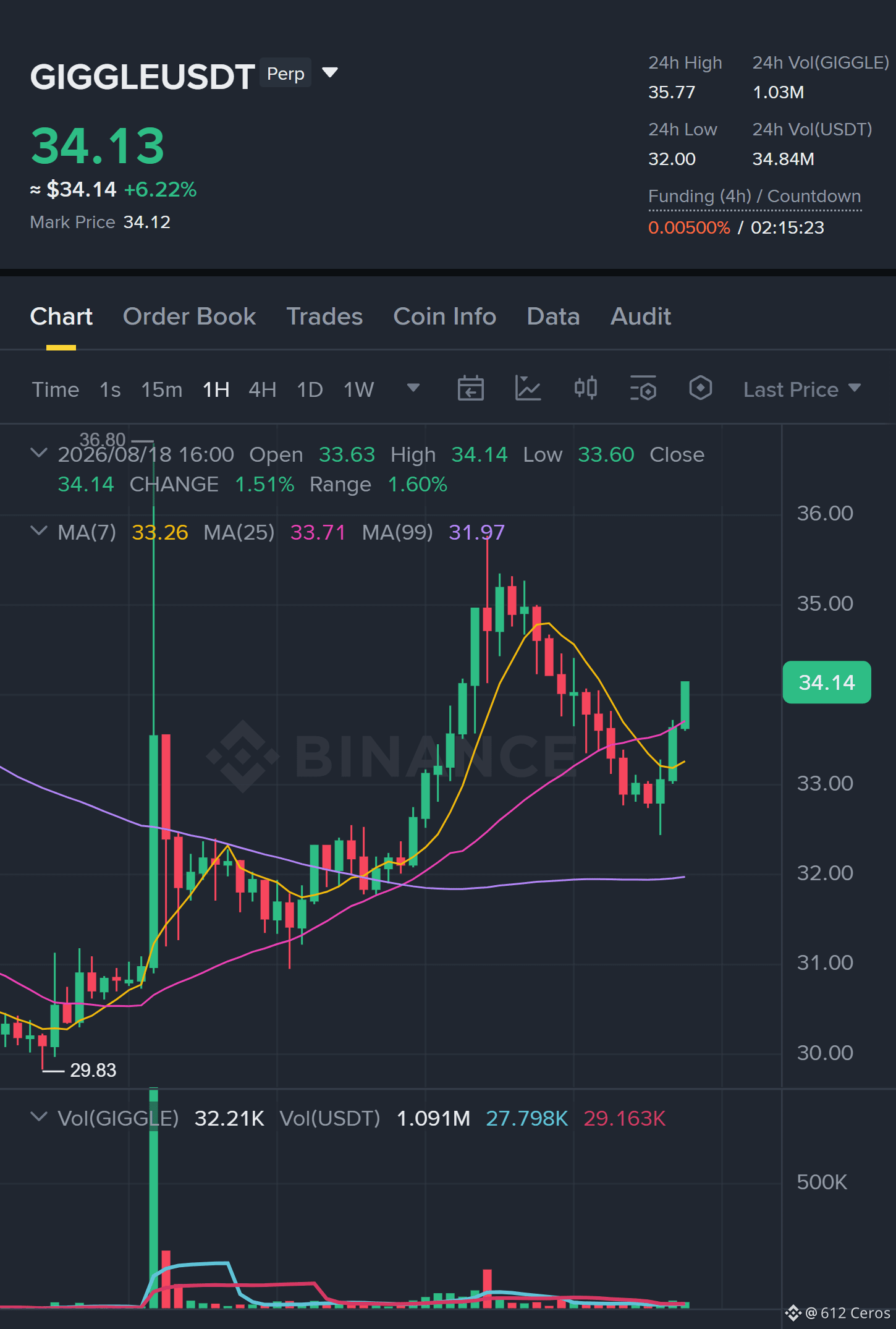Click the Vol(USDT) 1.091M value
Screen dimensions: 896x1329
(x=433, y=1118)
